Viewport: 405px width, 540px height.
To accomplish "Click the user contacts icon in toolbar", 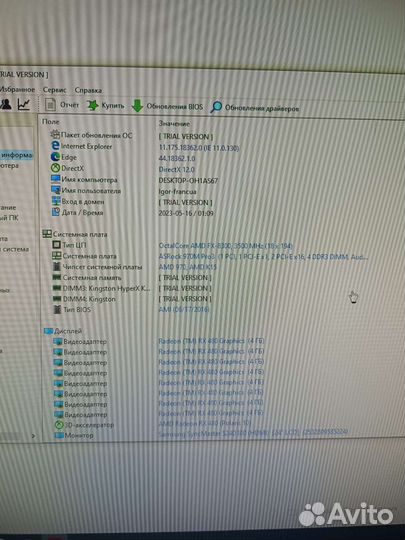I will coord(6,104).
